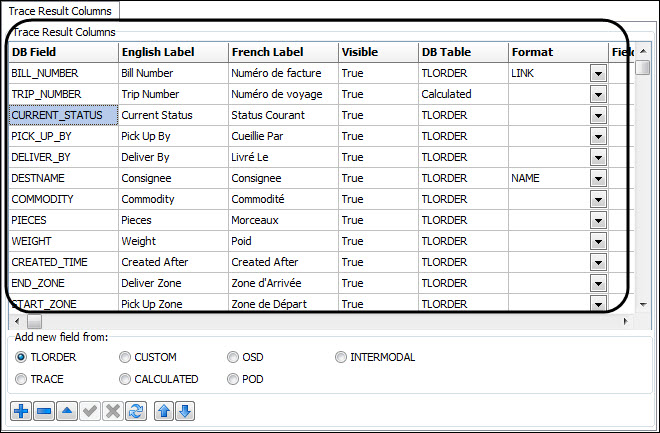The height and width of the screenshot is (433, 660).
Task: Click the checkmark icon to post changes
Action: pos(90,411)
